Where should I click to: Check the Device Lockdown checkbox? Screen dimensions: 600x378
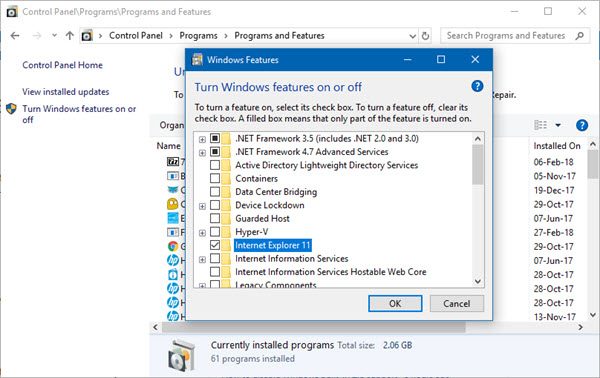tap(215, 205)
